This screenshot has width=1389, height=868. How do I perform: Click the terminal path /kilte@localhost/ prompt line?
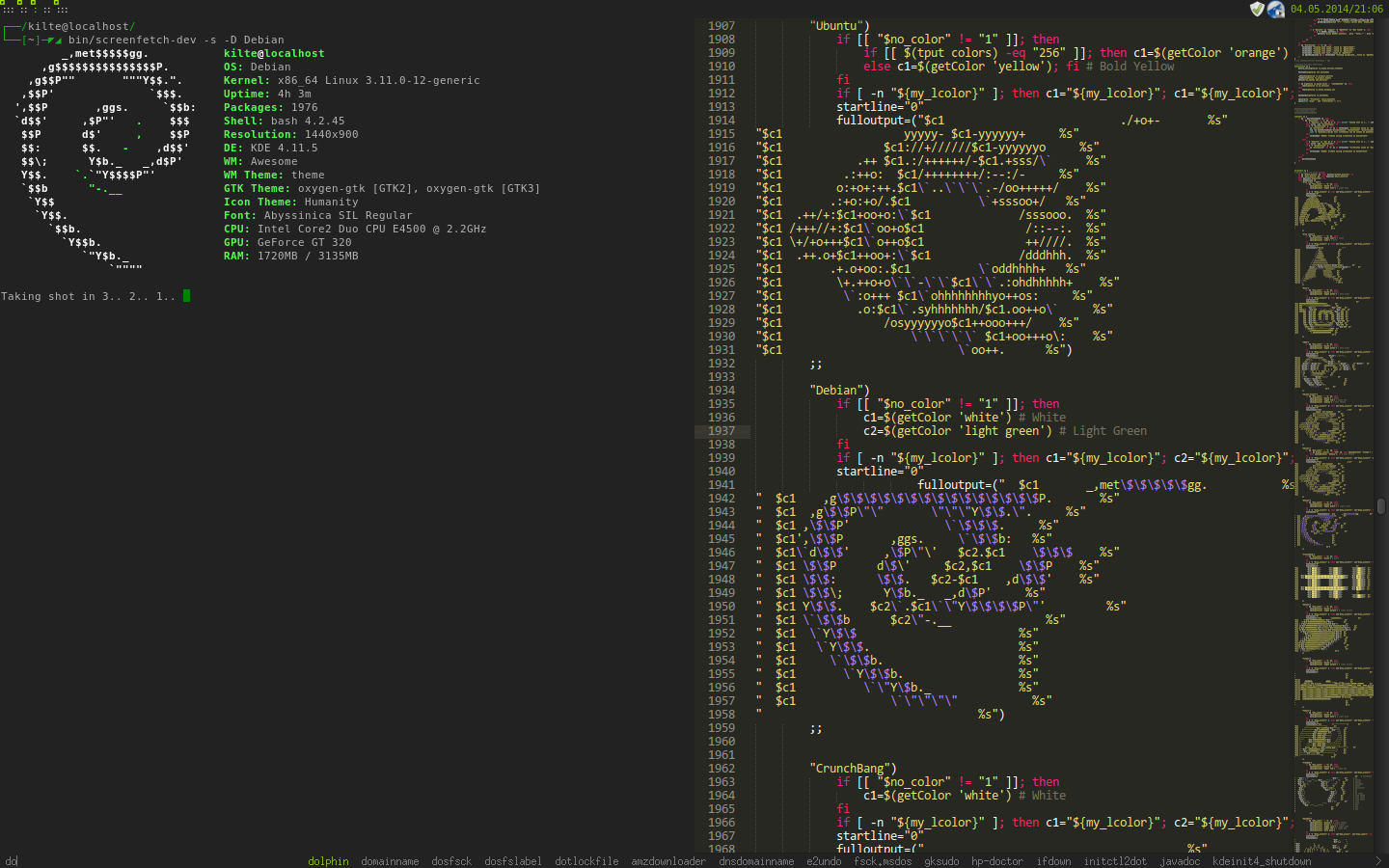pyautogui.click(x=78, y=27)
